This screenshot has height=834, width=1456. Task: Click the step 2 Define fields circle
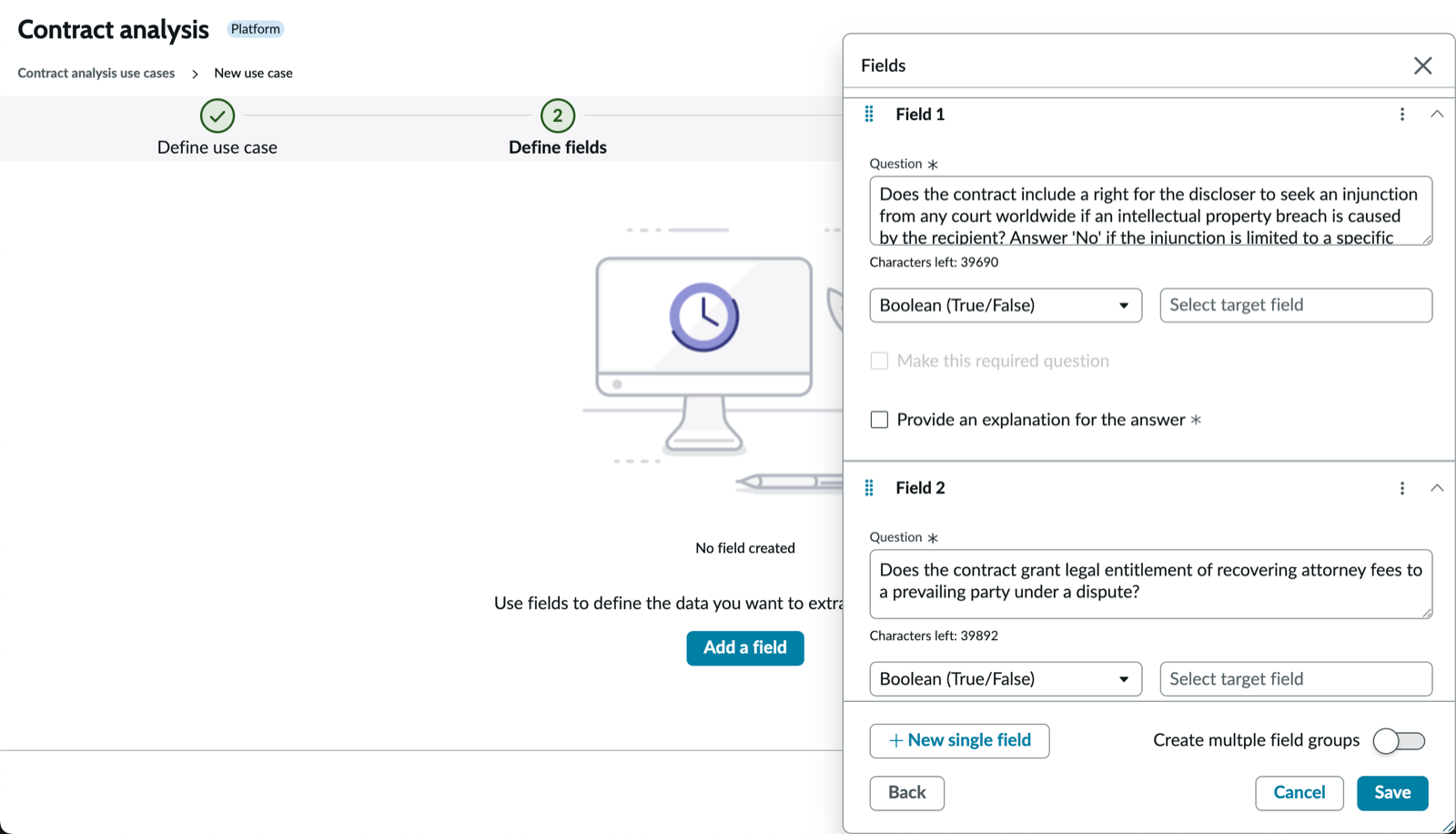(558, 116)
